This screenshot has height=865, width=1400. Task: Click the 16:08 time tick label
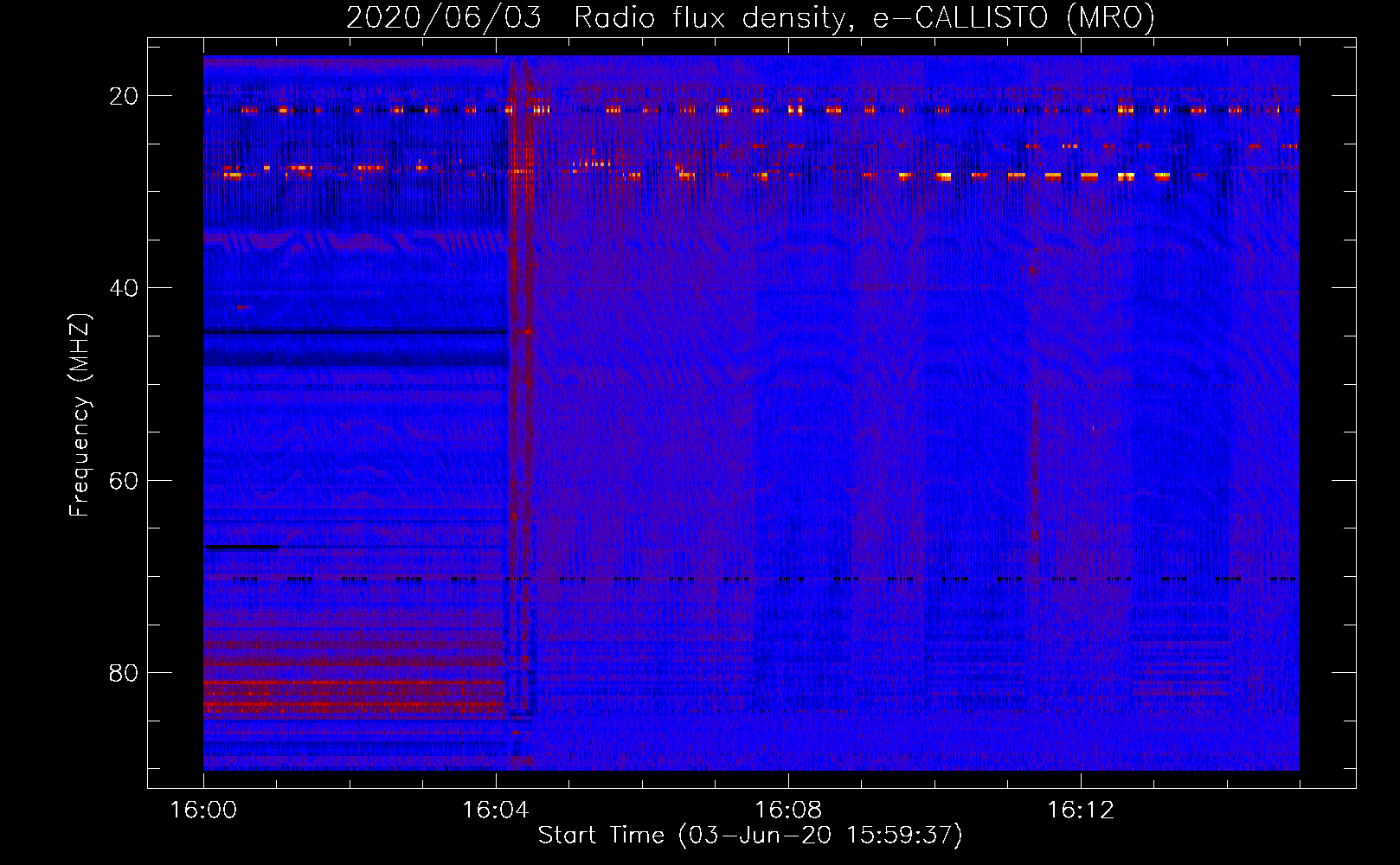click(788, 811)
